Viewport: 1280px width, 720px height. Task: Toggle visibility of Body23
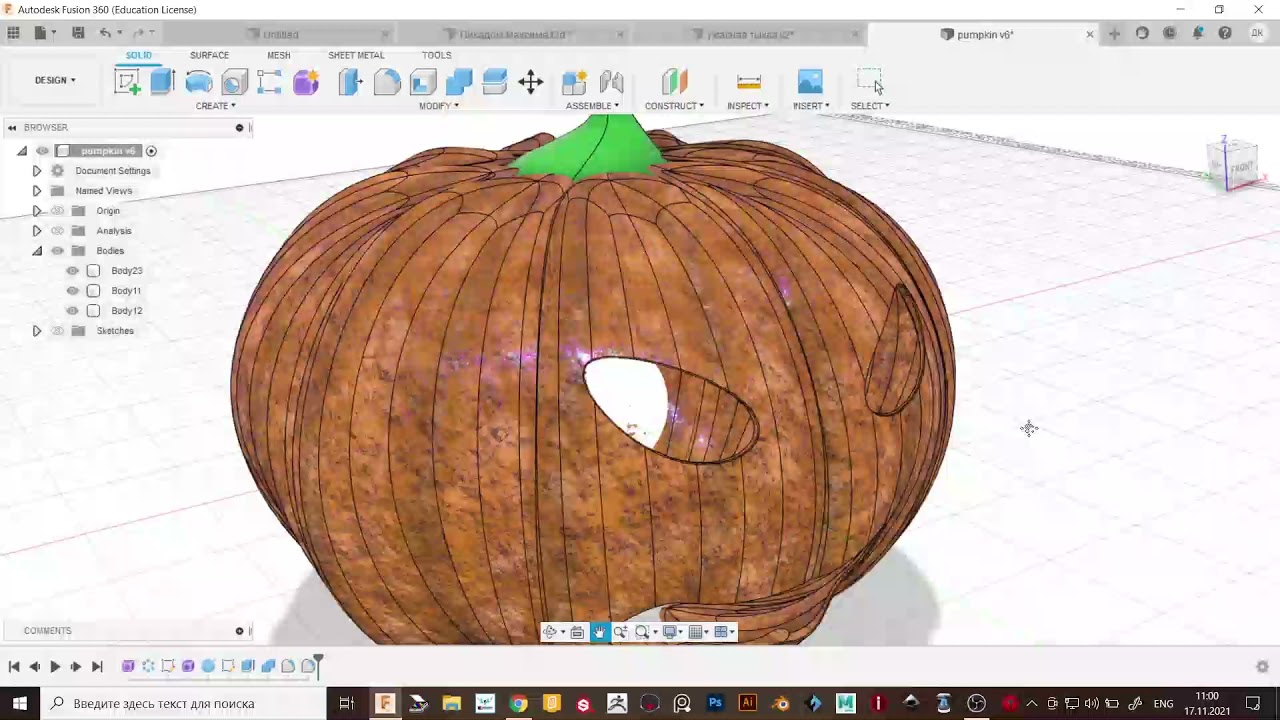click(x=72, y=271)
